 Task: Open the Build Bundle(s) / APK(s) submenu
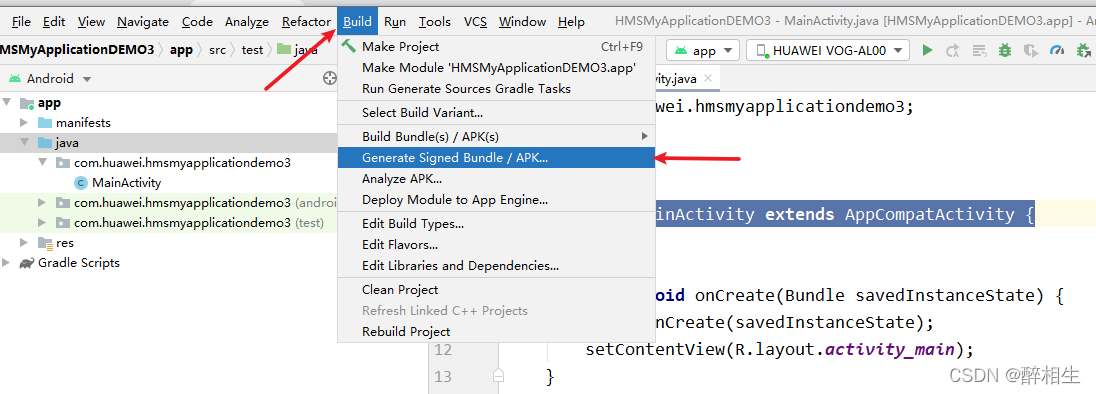496,136
